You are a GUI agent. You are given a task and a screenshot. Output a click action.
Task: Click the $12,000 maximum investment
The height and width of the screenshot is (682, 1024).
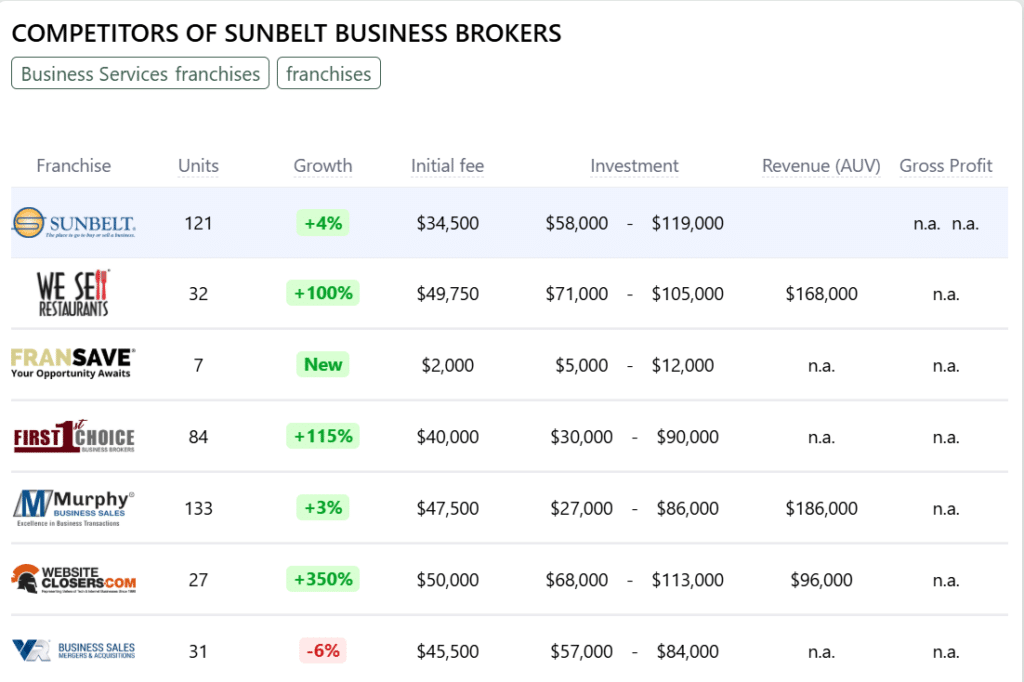pos(682,365)
